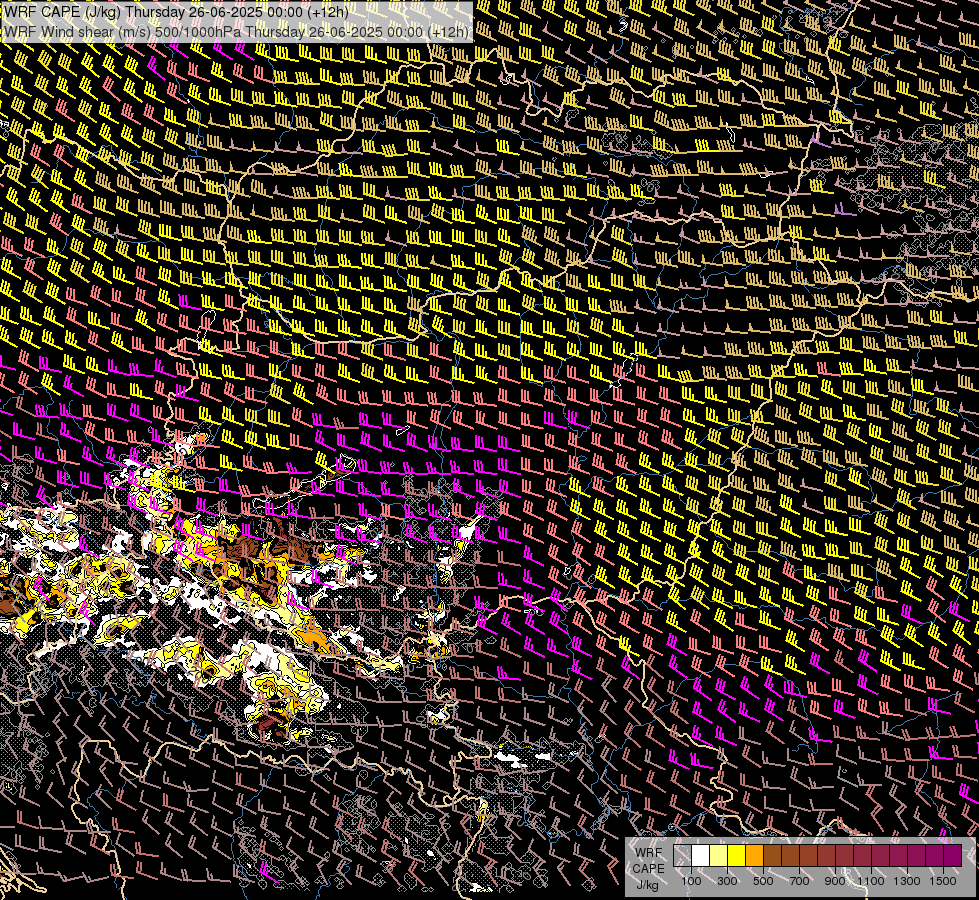Click the legend value 1500
Screen dimensions: 979x900
click(943, 881)
